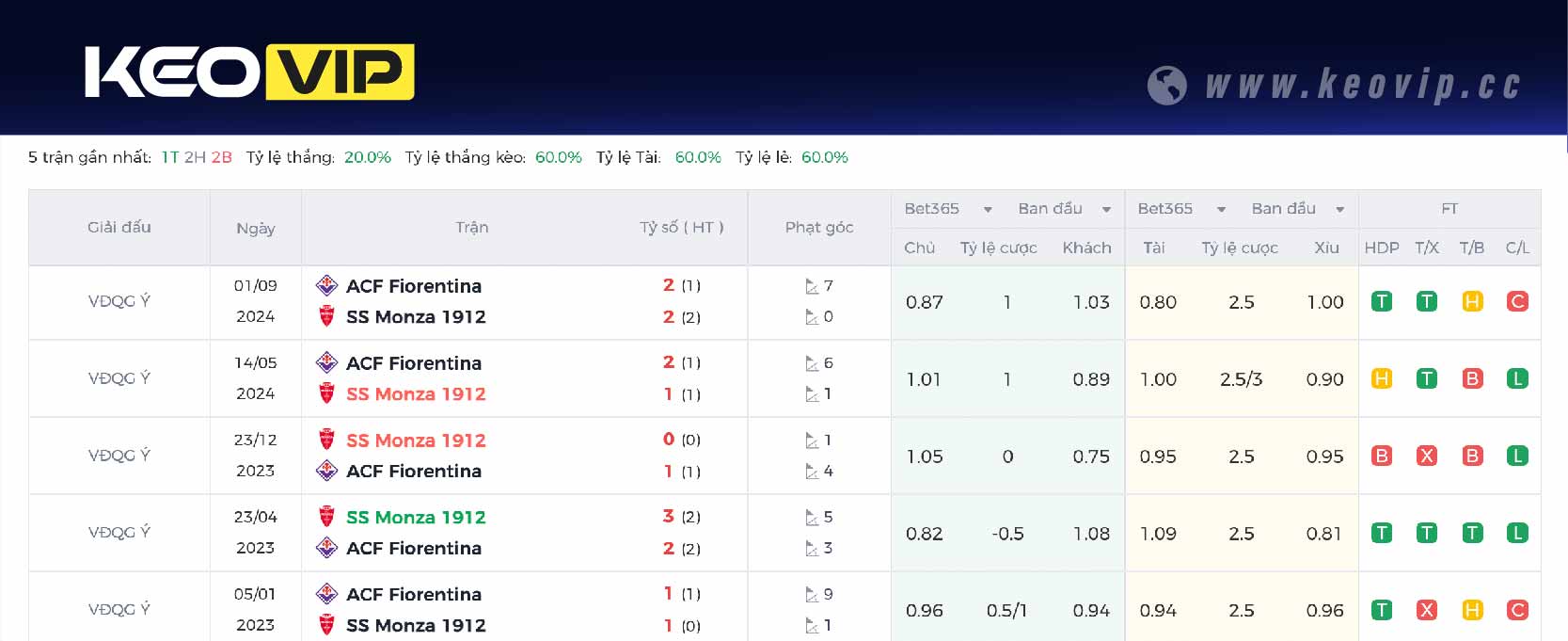
Task: Click the Giải đấu column header
Action: 119,227
